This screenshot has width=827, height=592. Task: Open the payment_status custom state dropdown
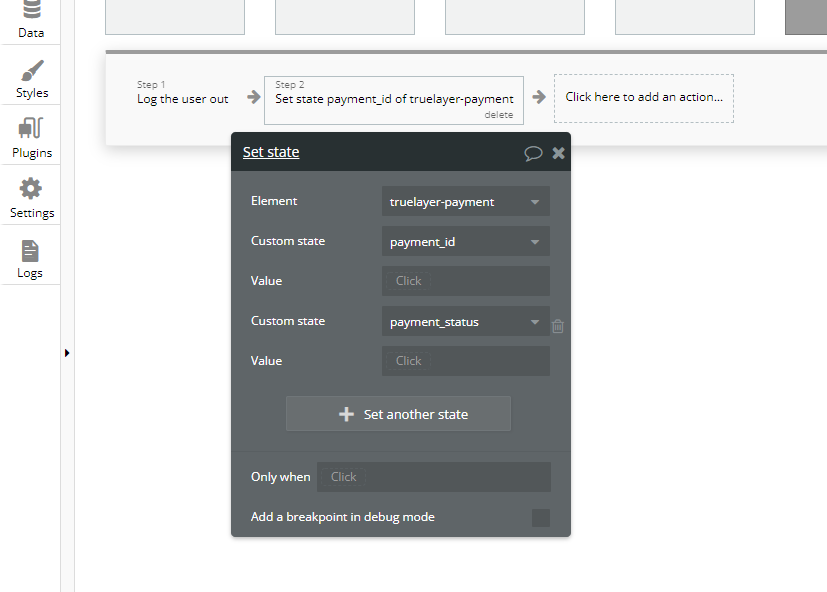click(x=466, y=321)
